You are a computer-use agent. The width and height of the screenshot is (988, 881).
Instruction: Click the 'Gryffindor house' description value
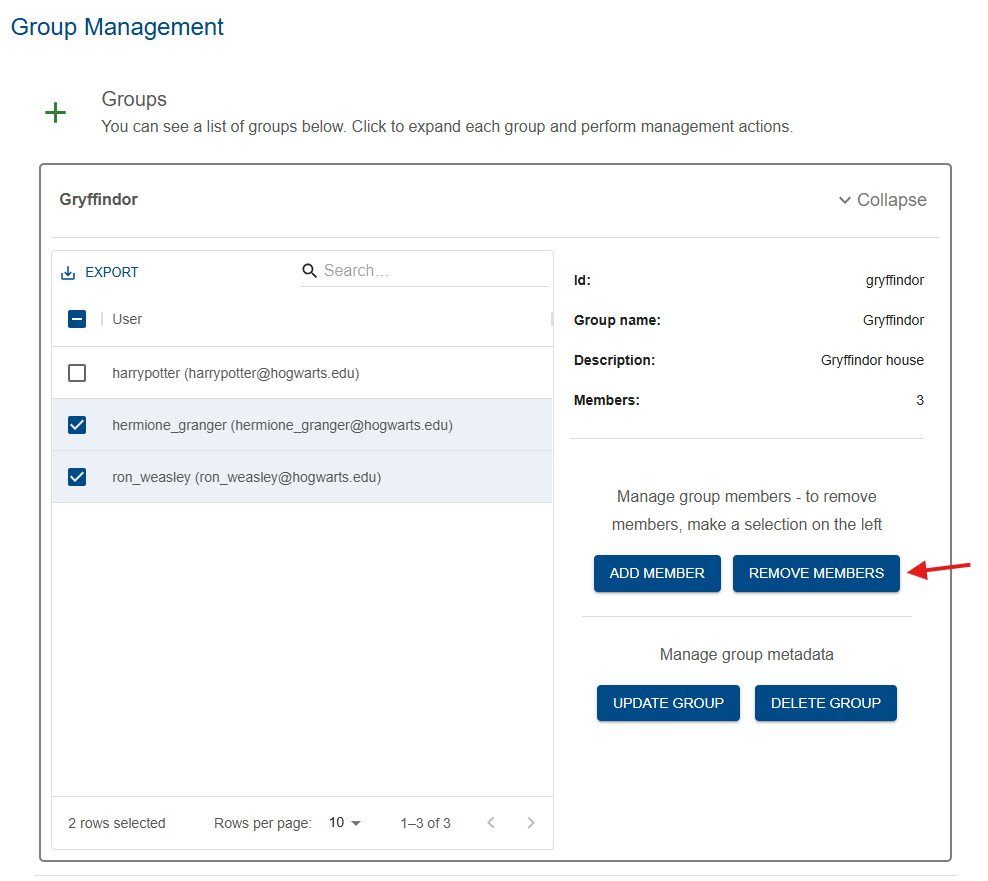tap(872, 360)
